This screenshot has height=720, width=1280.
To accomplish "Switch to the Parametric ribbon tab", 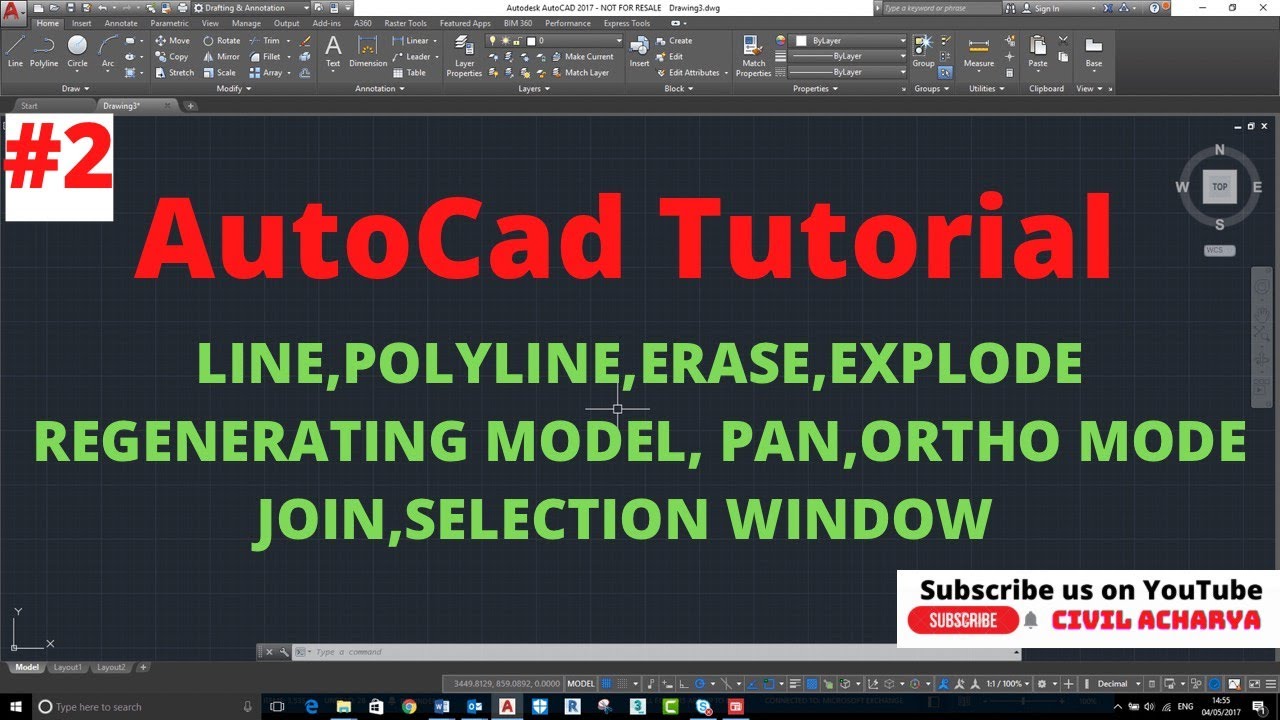I will click(x=169, y=23).
